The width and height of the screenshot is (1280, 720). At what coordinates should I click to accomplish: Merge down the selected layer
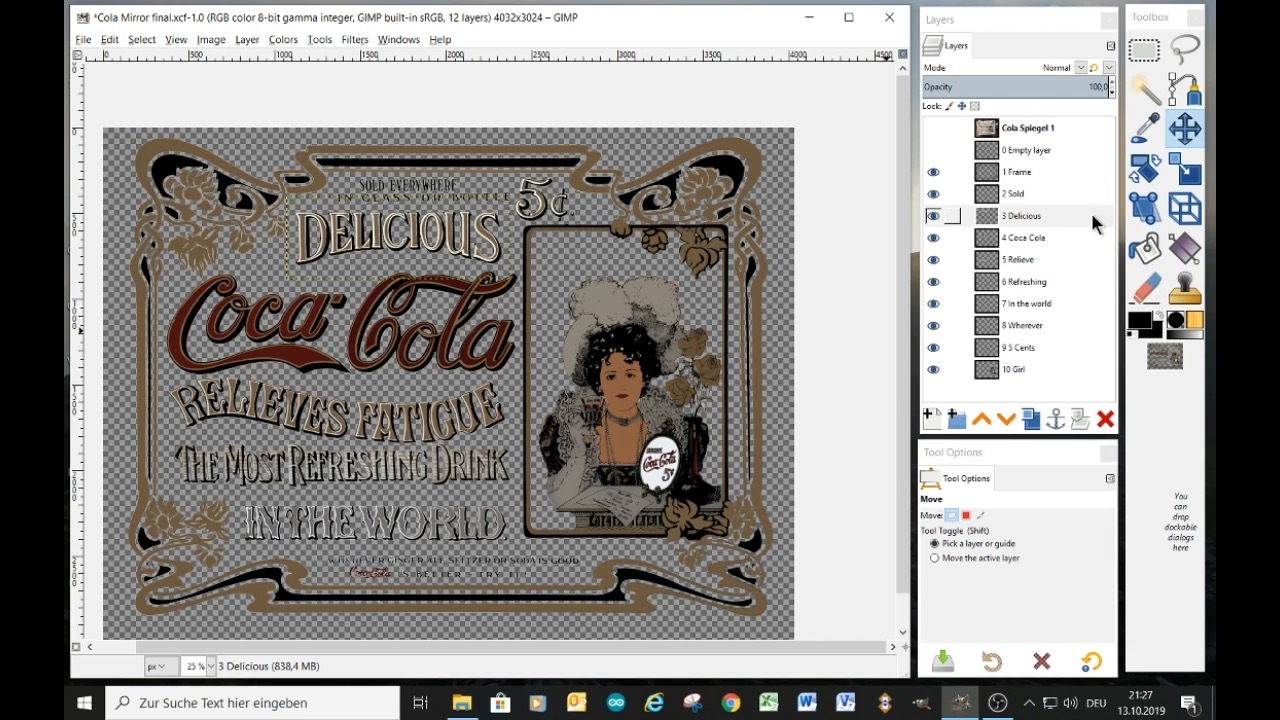pos(1080,419)
